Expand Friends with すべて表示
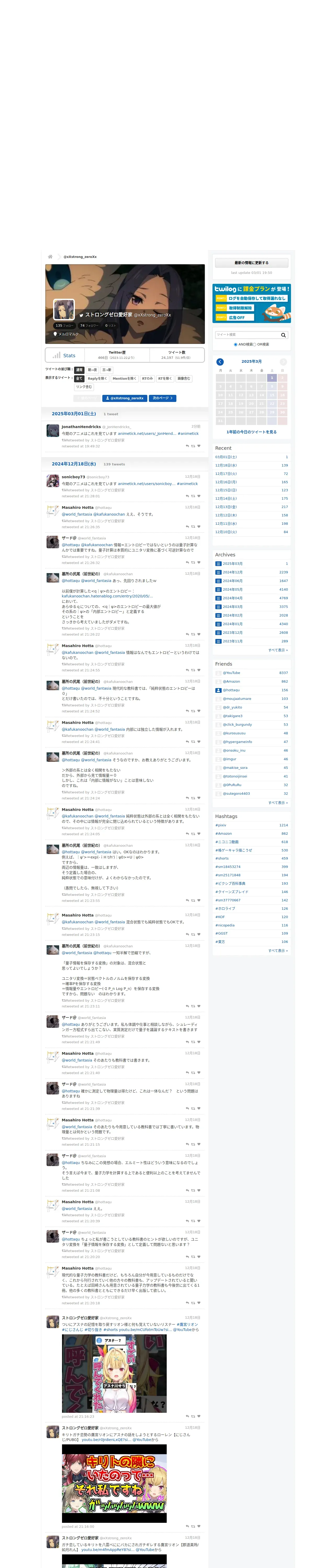Viewport: 336px width, 1568px height. click(278, 802)
